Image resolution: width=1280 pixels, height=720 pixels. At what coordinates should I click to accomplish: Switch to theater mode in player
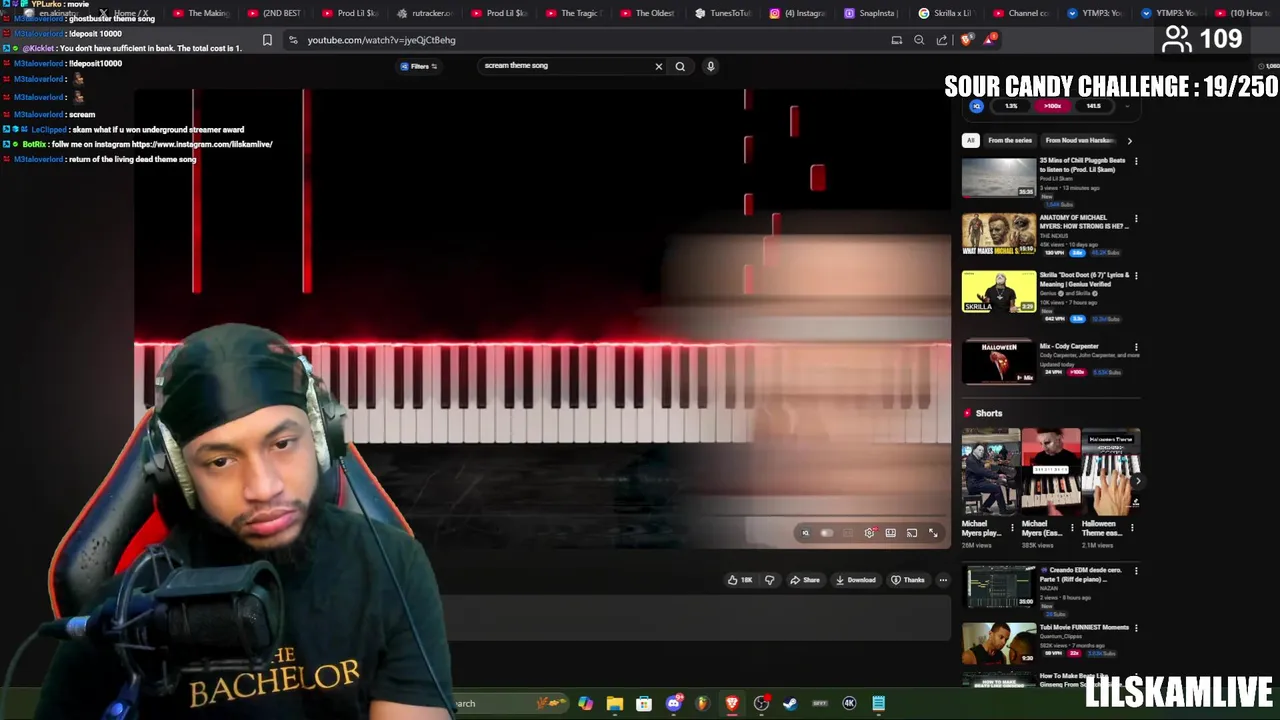click(x=890, y=533)
